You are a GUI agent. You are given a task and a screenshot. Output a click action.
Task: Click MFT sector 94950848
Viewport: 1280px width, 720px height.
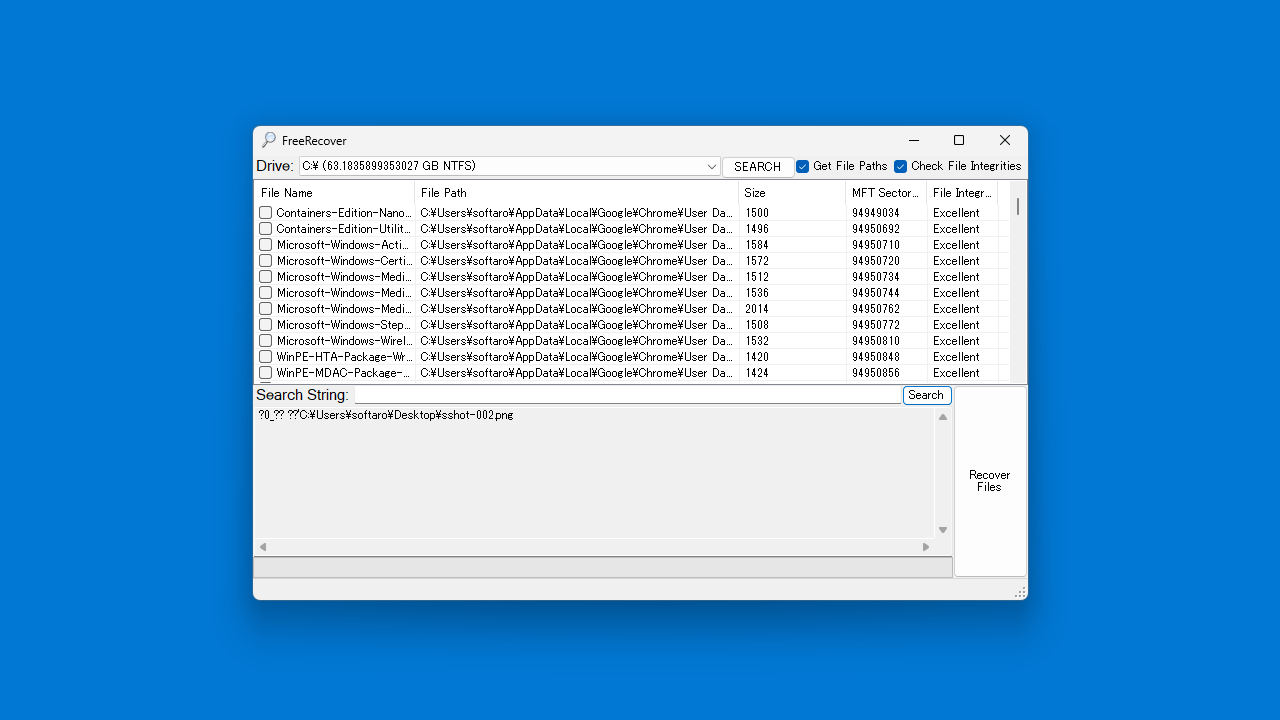[x=876, y=357]
